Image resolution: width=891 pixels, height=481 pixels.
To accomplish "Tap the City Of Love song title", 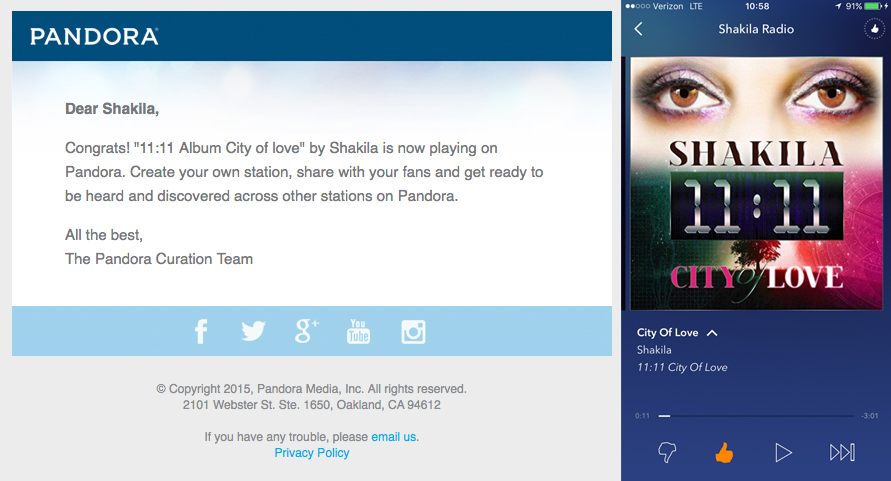I will (x=667, y=333).
